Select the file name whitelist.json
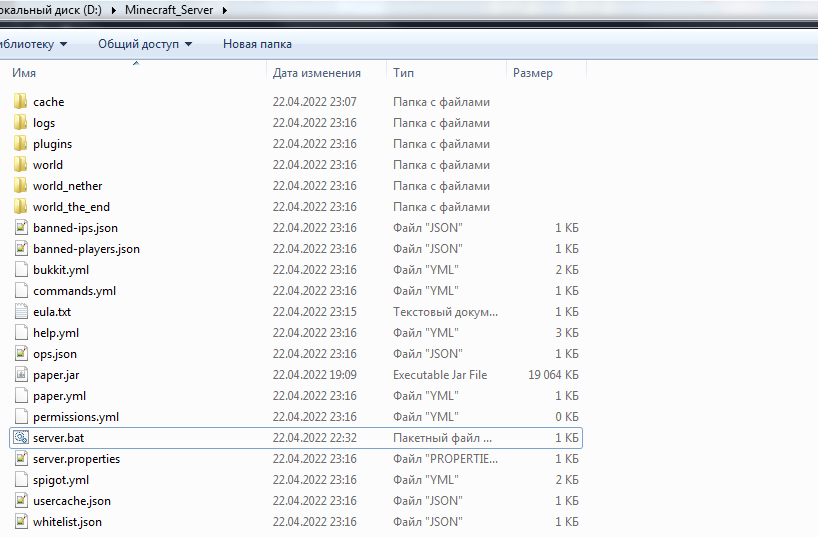The width and height of the screenshot is (818, 537). click(x=67, y=522)
